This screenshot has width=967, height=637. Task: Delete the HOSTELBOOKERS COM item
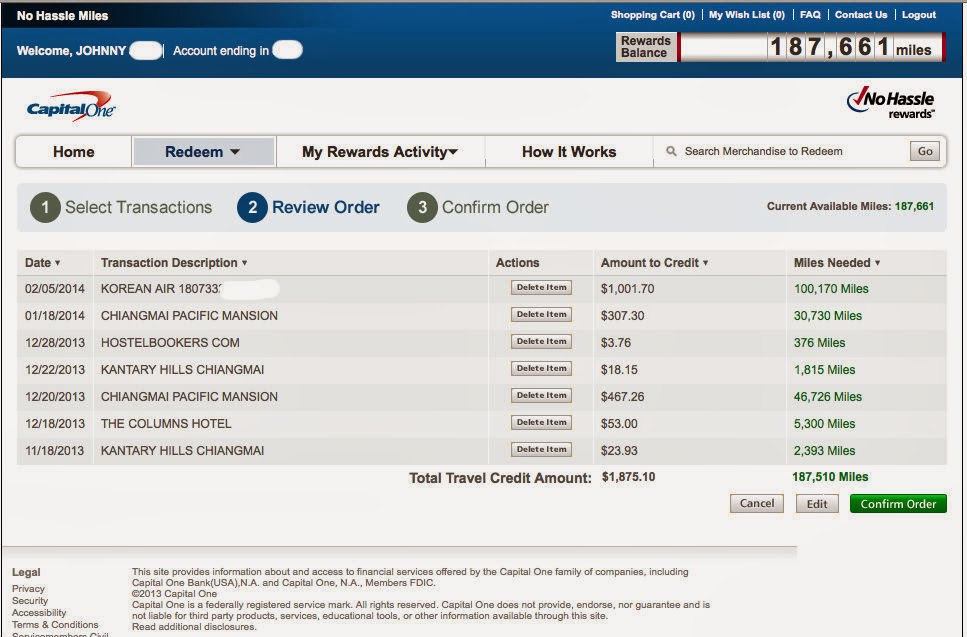(541, 342)
